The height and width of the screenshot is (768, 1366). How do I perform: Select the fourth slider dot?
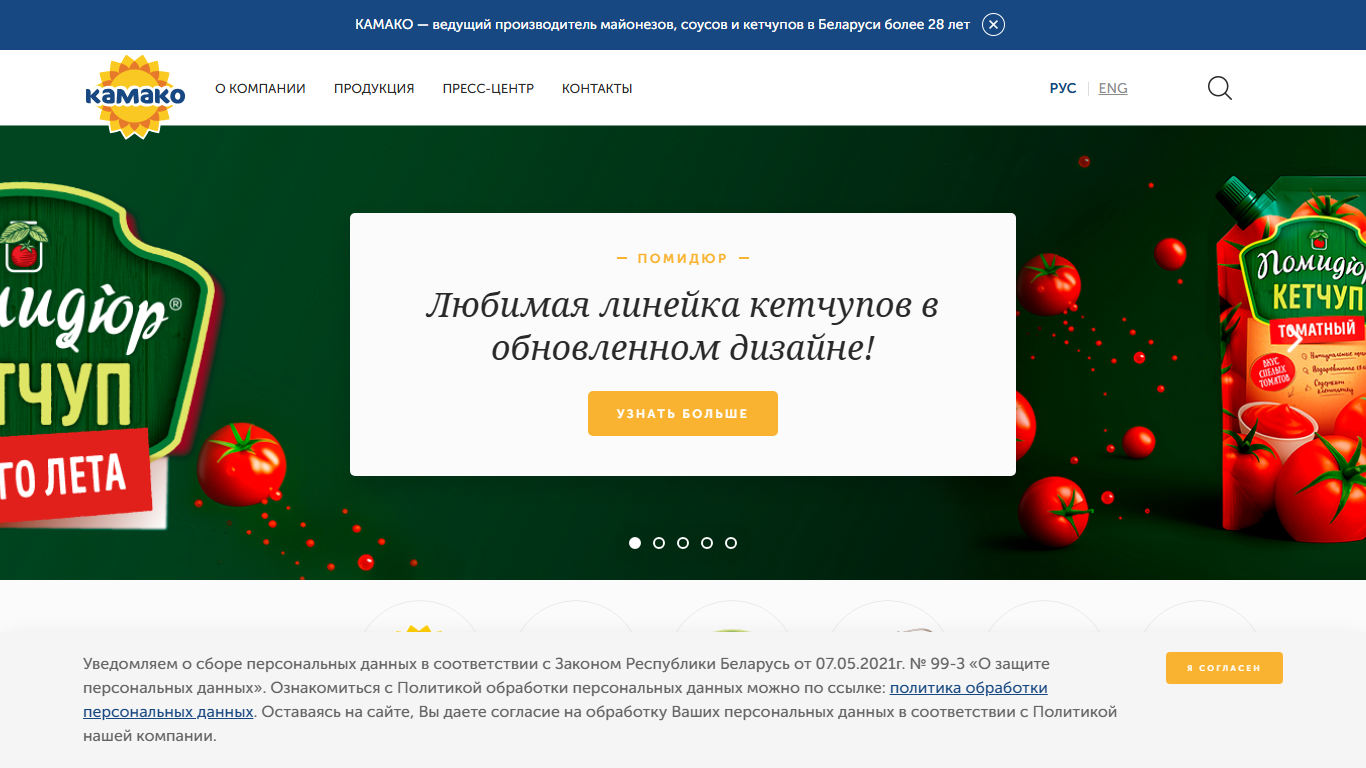(x=707, y=543)
